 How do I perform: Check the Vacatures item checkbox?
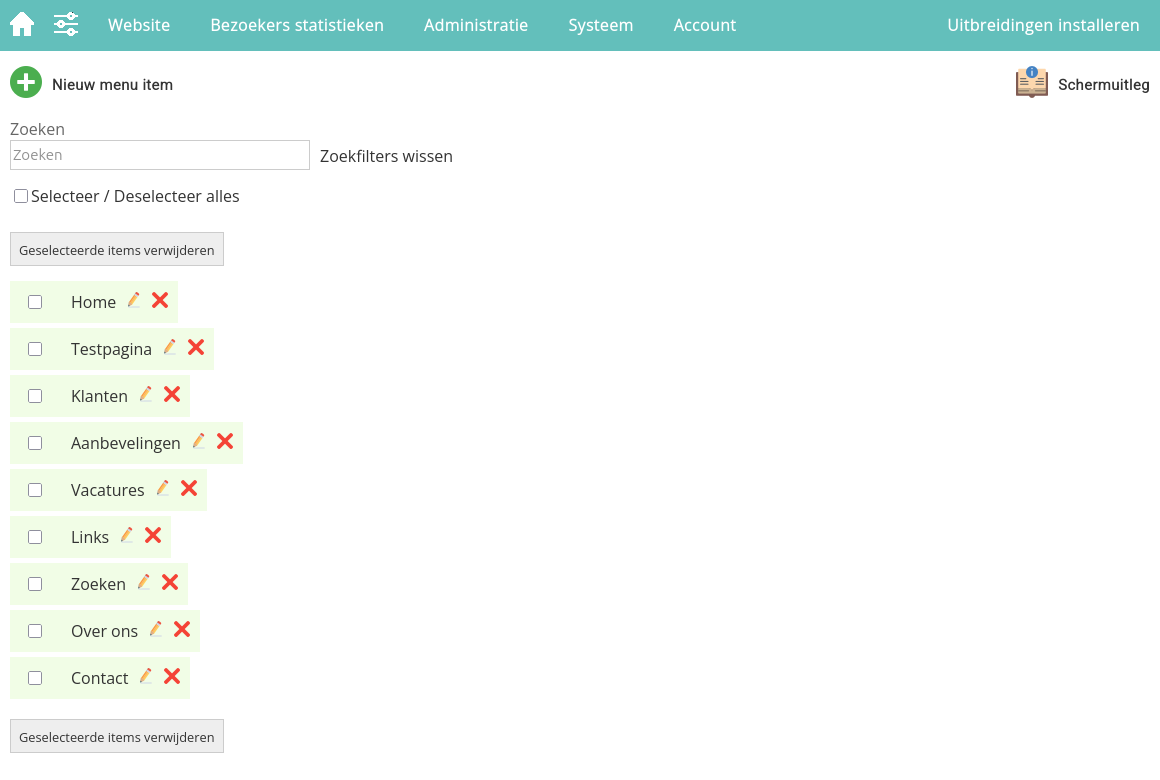click(x=35, y=490)
